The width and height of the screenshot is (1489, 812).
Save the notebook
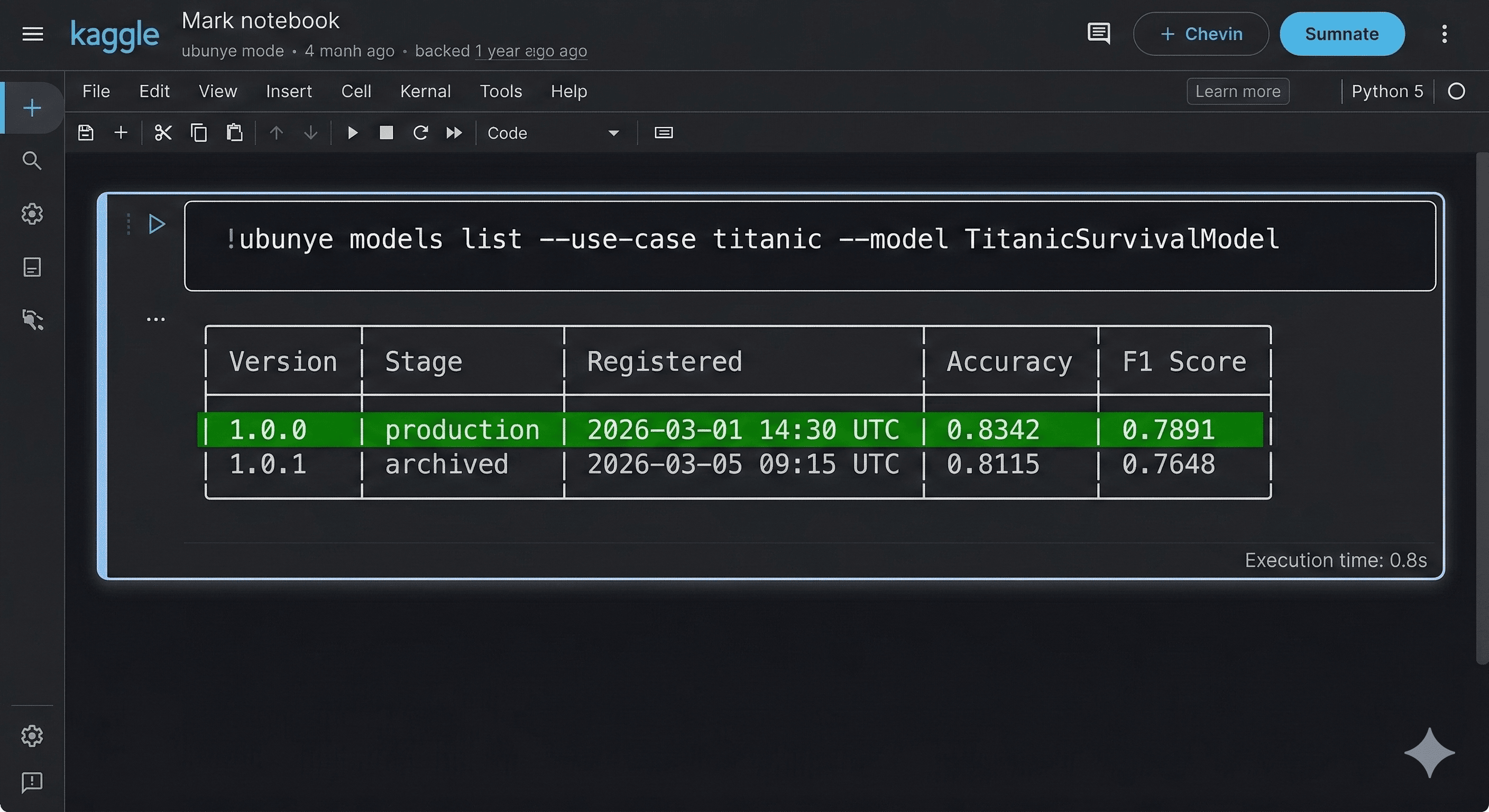tap(85, 132)
